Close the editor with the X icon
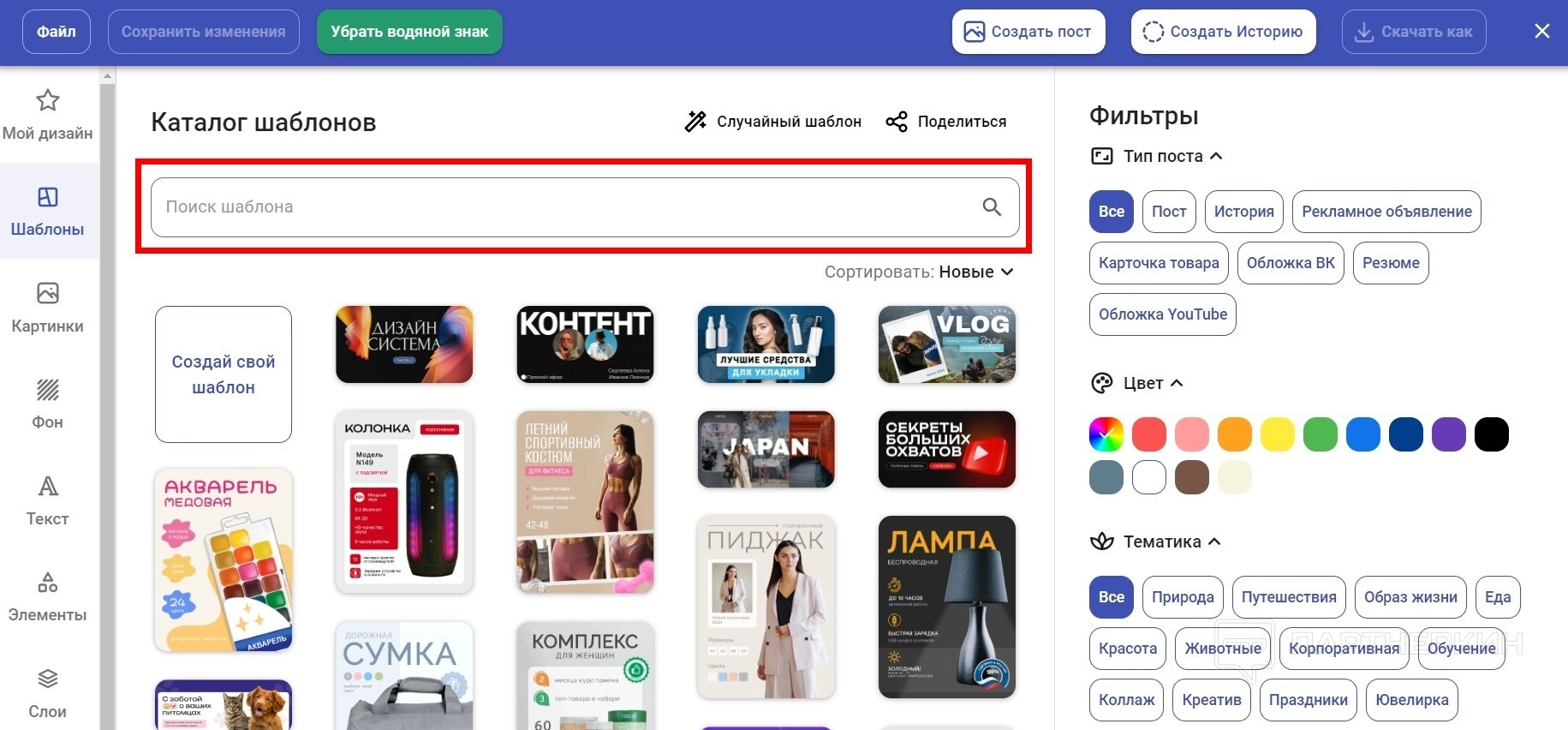Viewport: 1568px width, 730px height. tap(1542, 32)
